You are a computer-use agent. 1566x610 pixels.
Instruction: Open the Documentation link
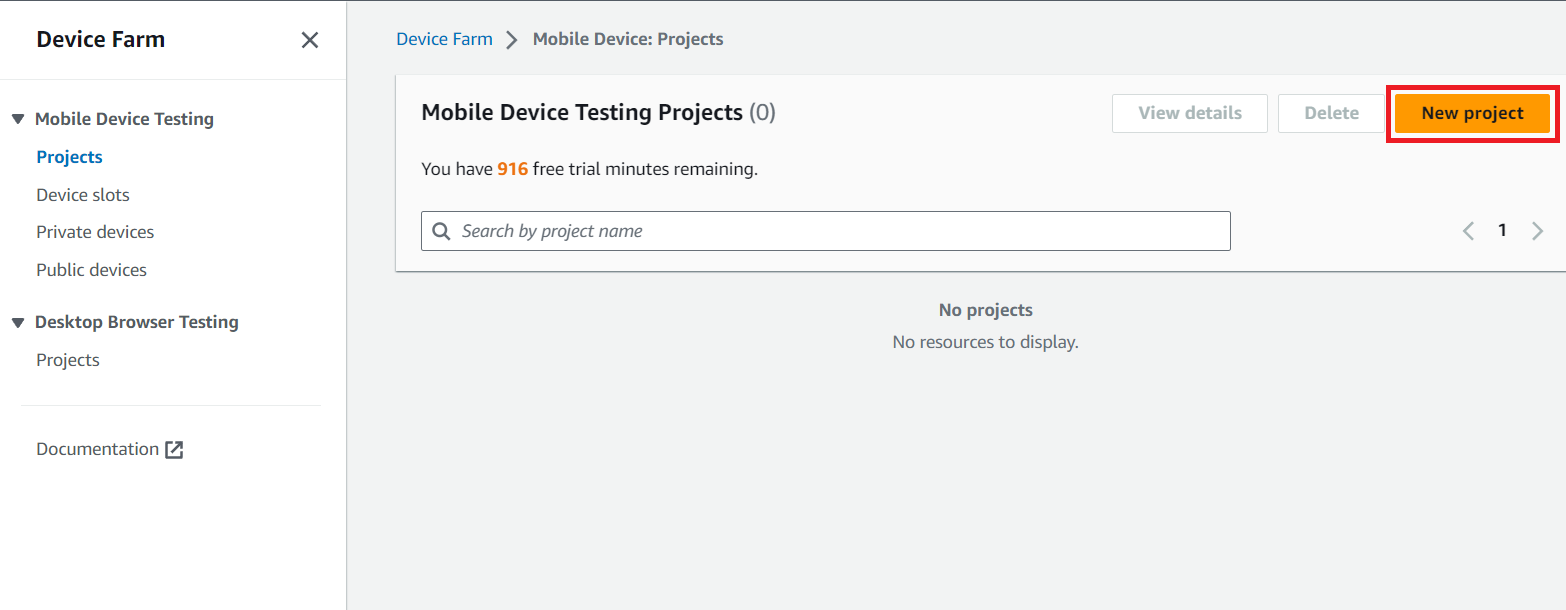[x=97, y=449]
